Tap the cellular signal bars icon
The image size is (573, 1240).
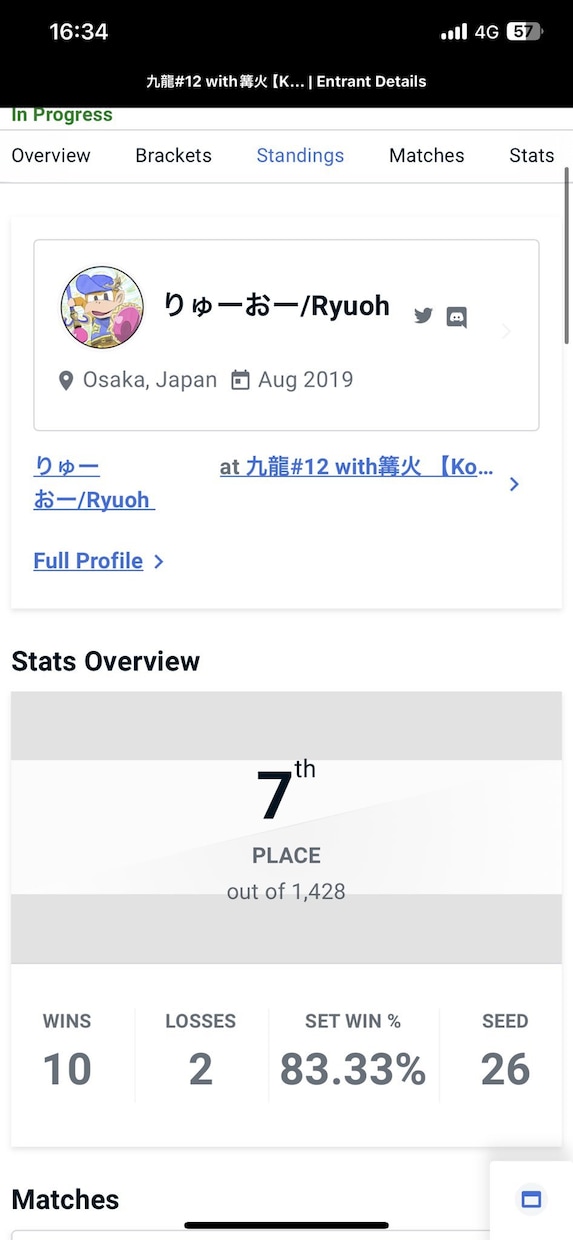(x=454, y=32)
